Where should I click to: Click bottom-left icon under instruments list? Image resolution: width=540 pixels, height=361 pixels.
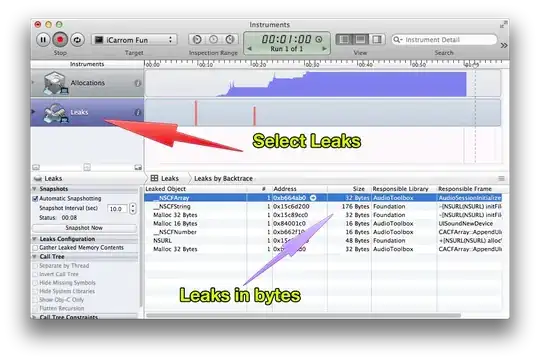point(36,167)
